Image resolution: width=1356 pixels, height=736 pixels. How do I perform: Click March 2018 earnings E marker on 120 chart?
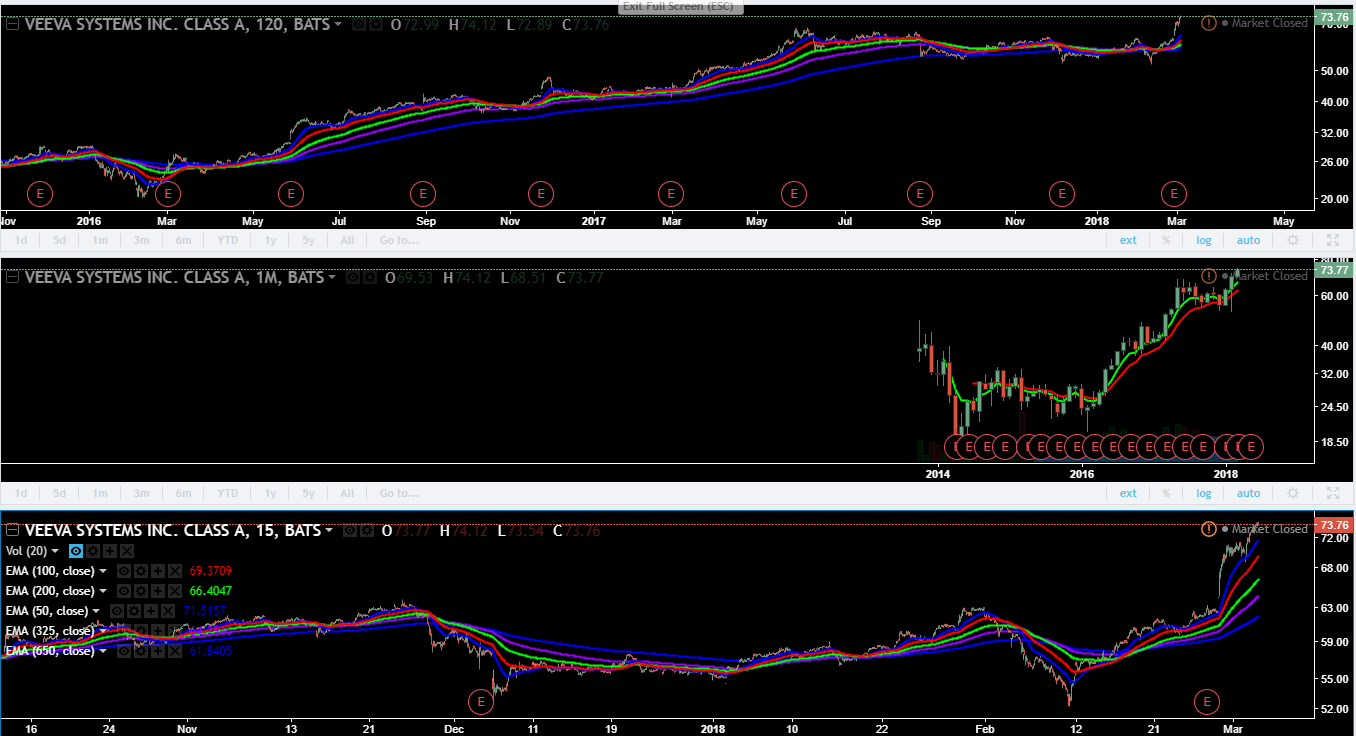tap(1173, 192)
